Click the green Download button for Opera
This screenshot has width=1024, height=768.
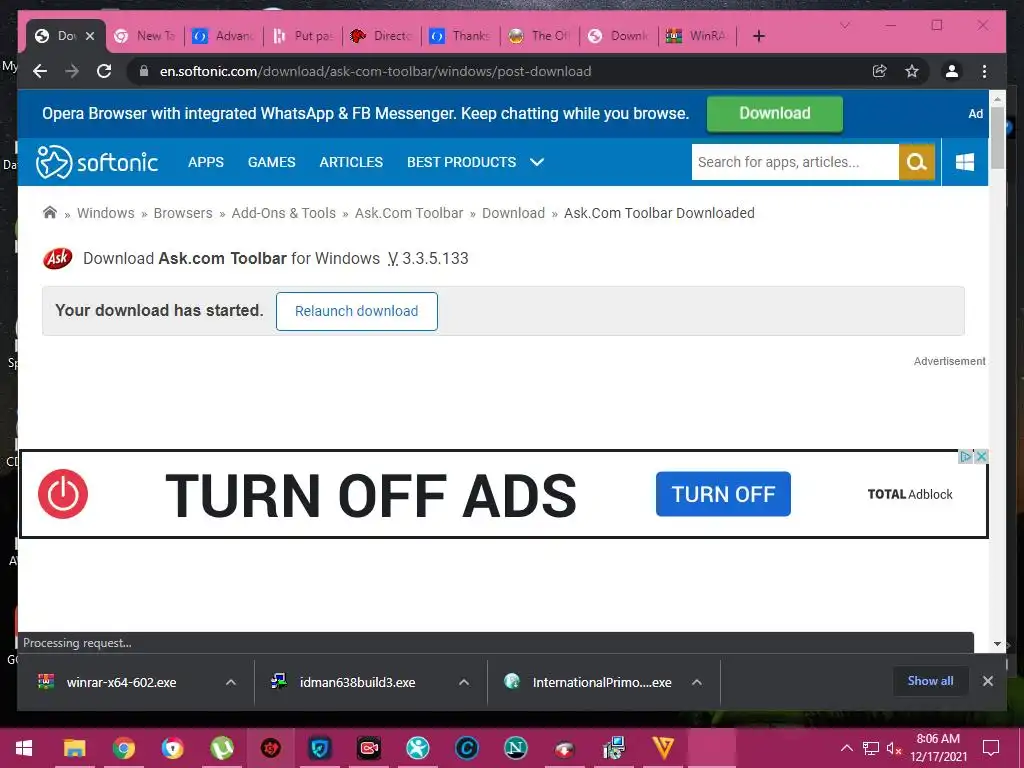[775, 113]
